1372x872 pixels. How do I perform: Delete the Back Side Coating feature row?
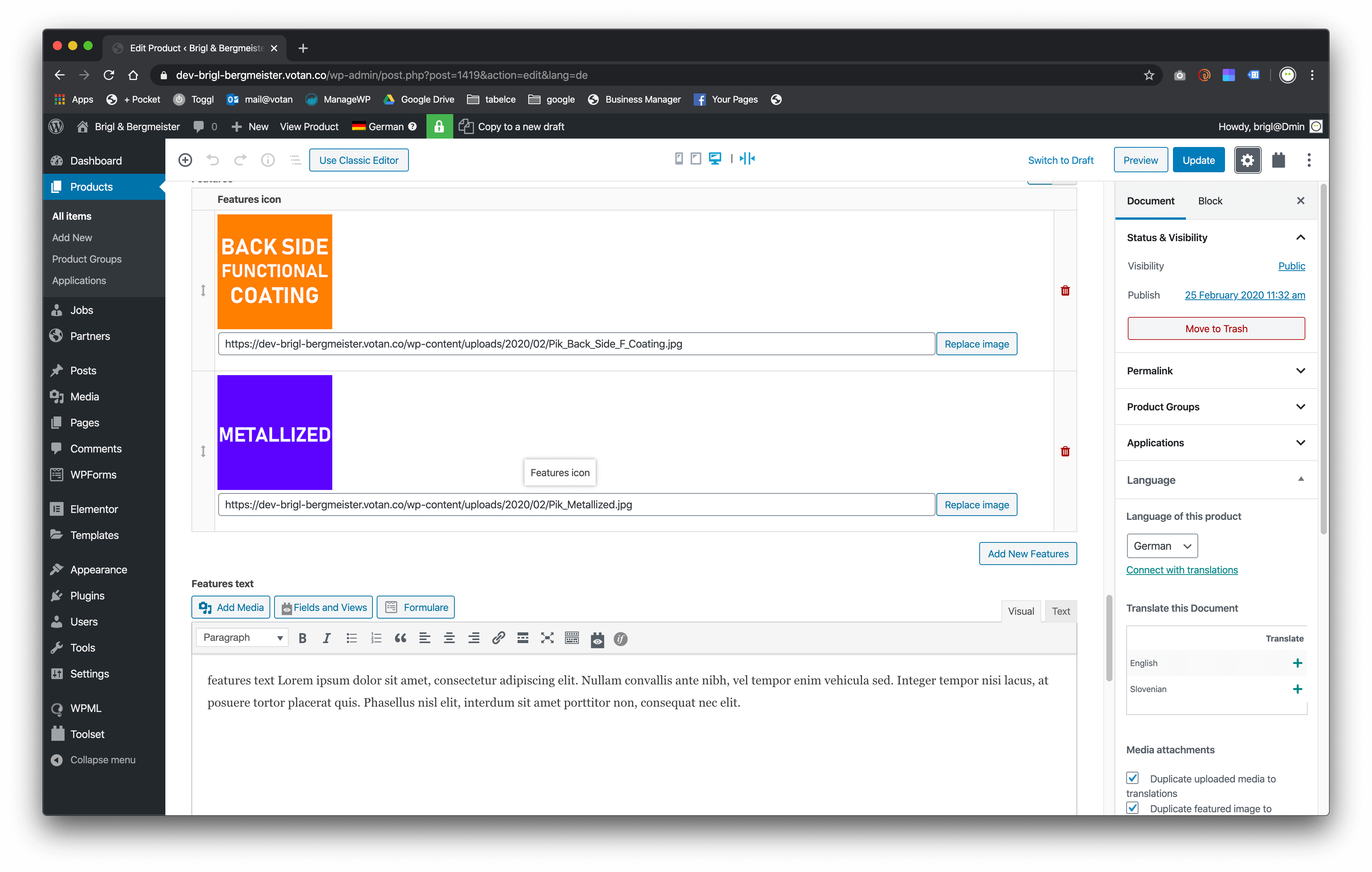pos(1065,291)
